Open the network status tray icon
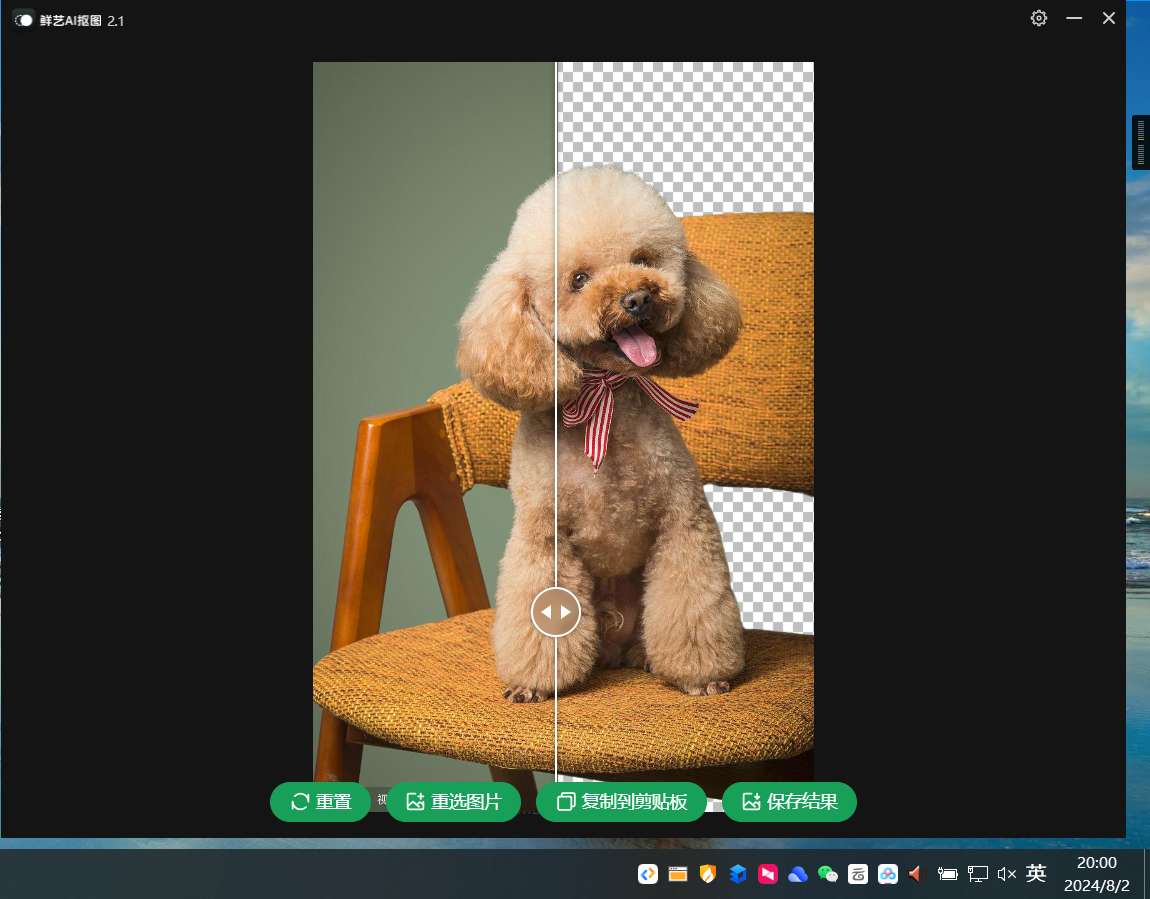This screenshot has height=899, width=1150. point(977,874)
